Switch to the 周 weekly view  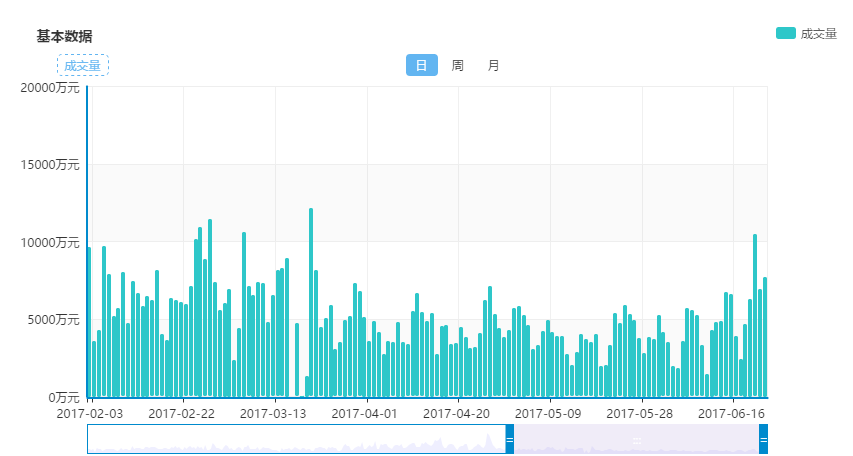click(458, 66)
